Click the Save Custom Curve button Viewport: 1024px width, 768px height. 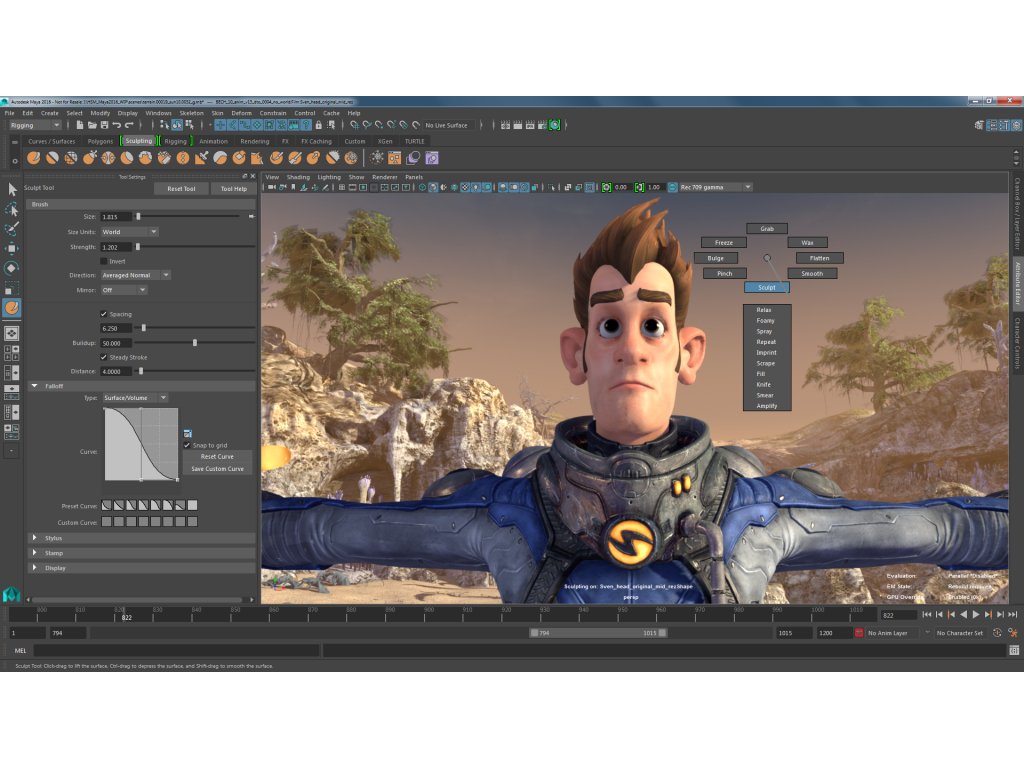pyautogui.click(x=217, y=468)
